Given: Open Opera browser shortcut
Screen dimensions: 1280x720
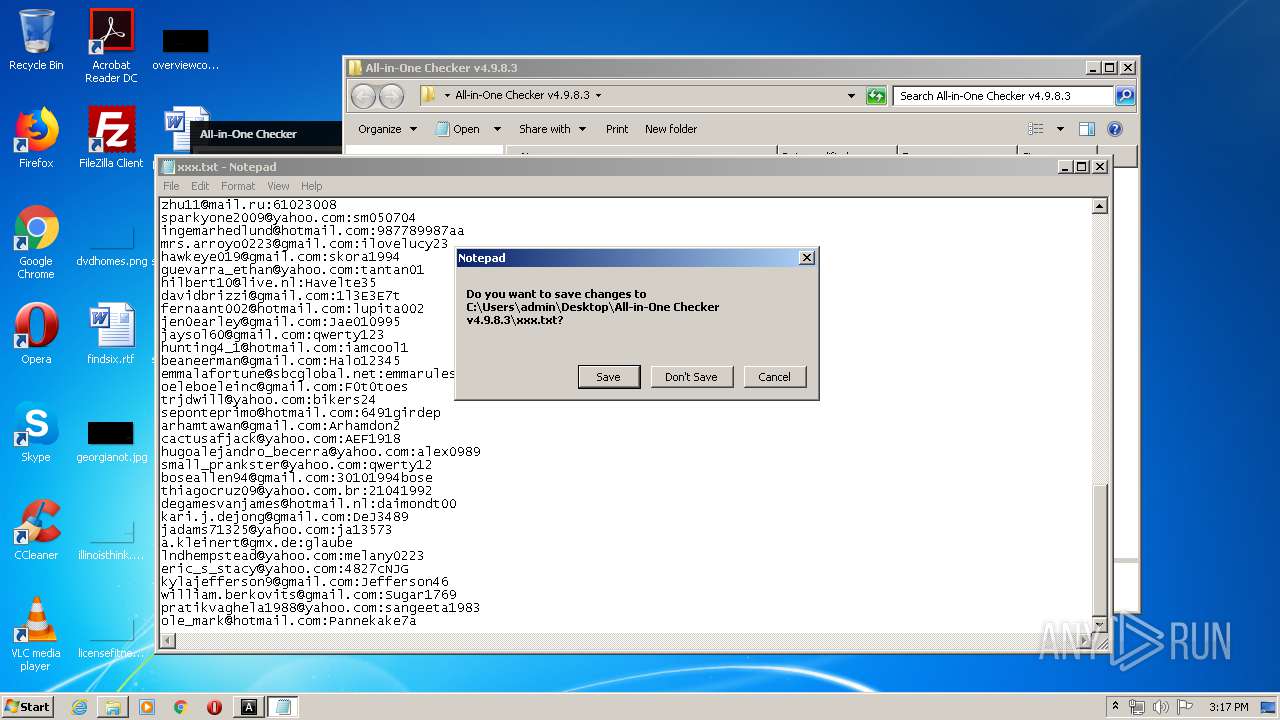Looking at the screenshot, I should 36,334.
